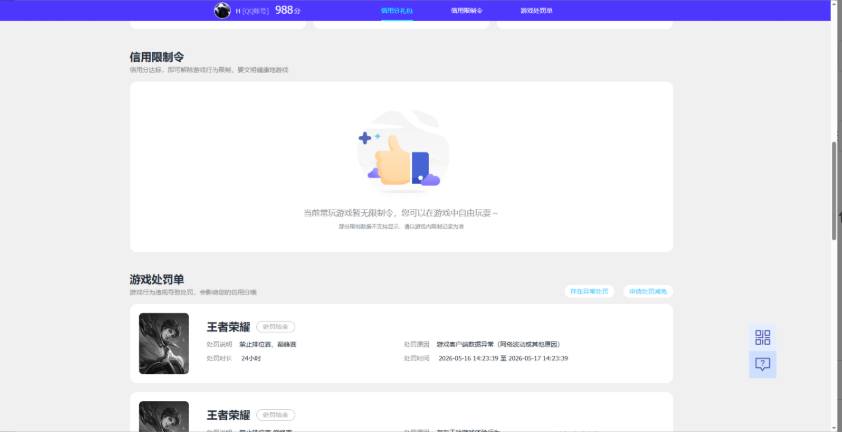Screen dimensions: 842x432
Task: Open second 王者荣耀 penalty card thumbnail
Action: pos(164,416)
